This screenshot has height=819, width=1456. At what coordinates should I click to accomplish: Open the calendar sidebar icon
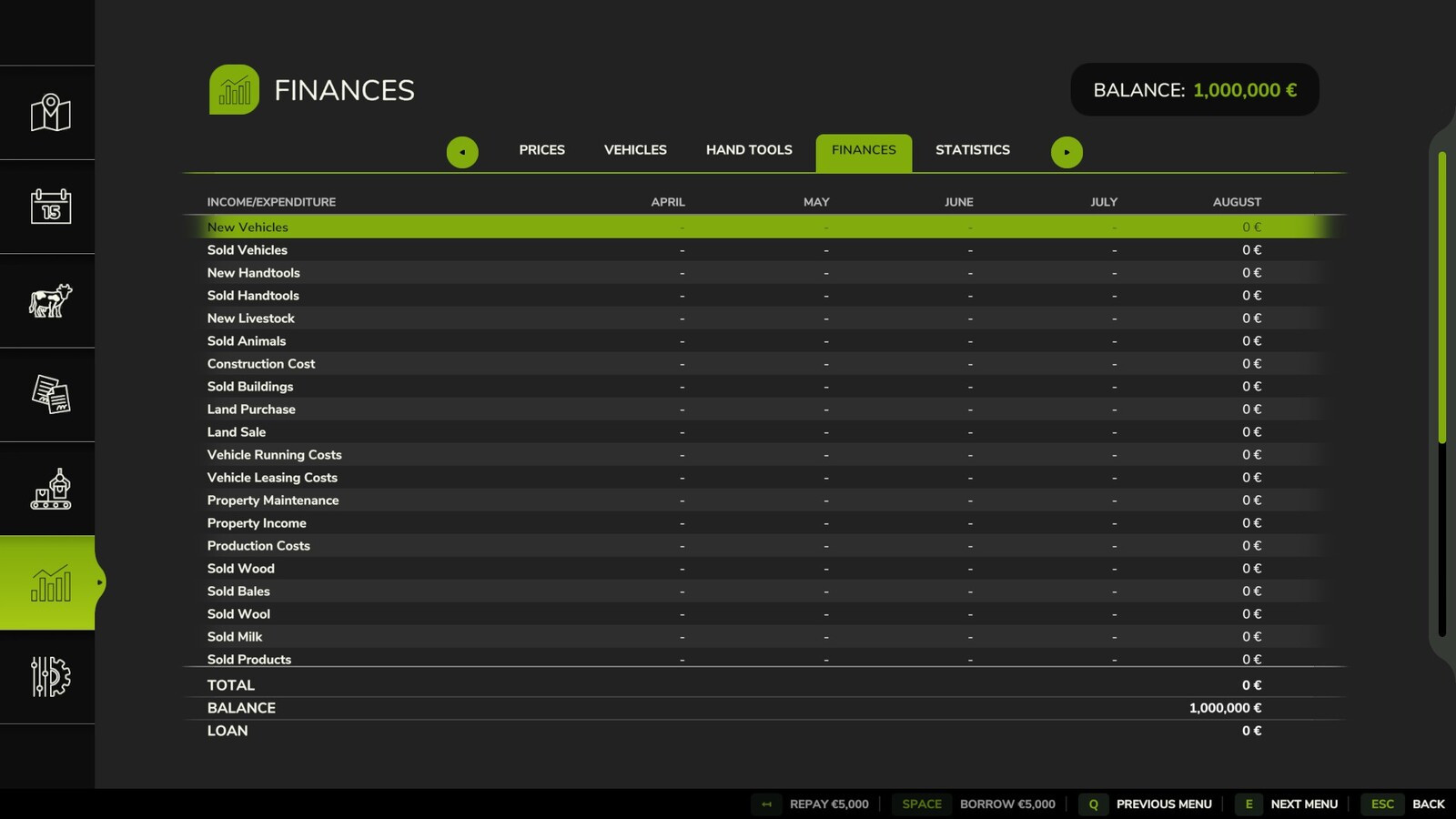[50, 207]
